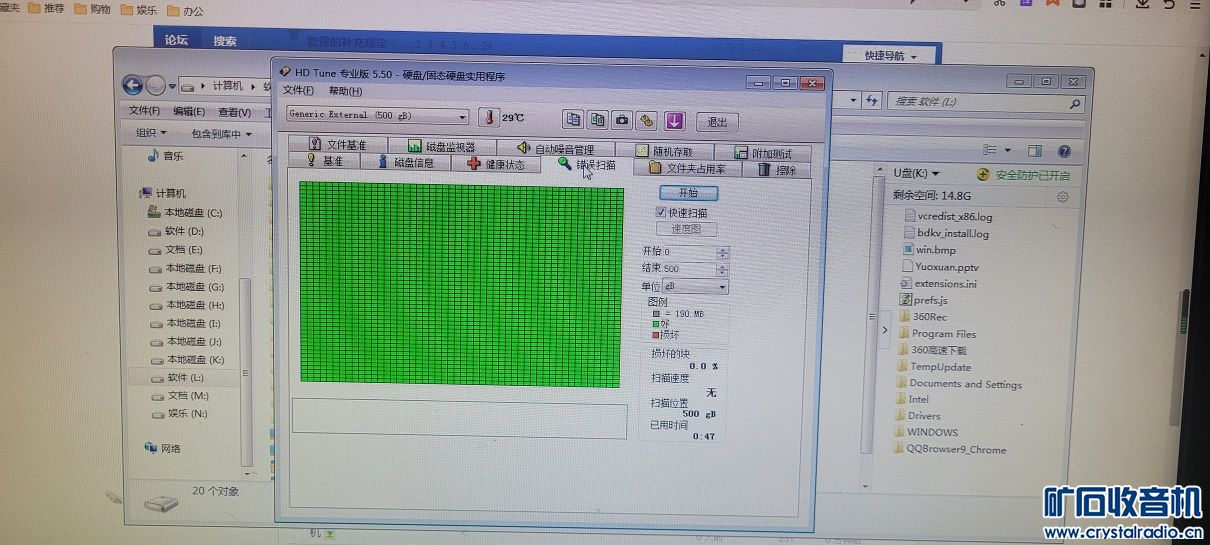Select 网络 in navigation tree

[163, 448]
